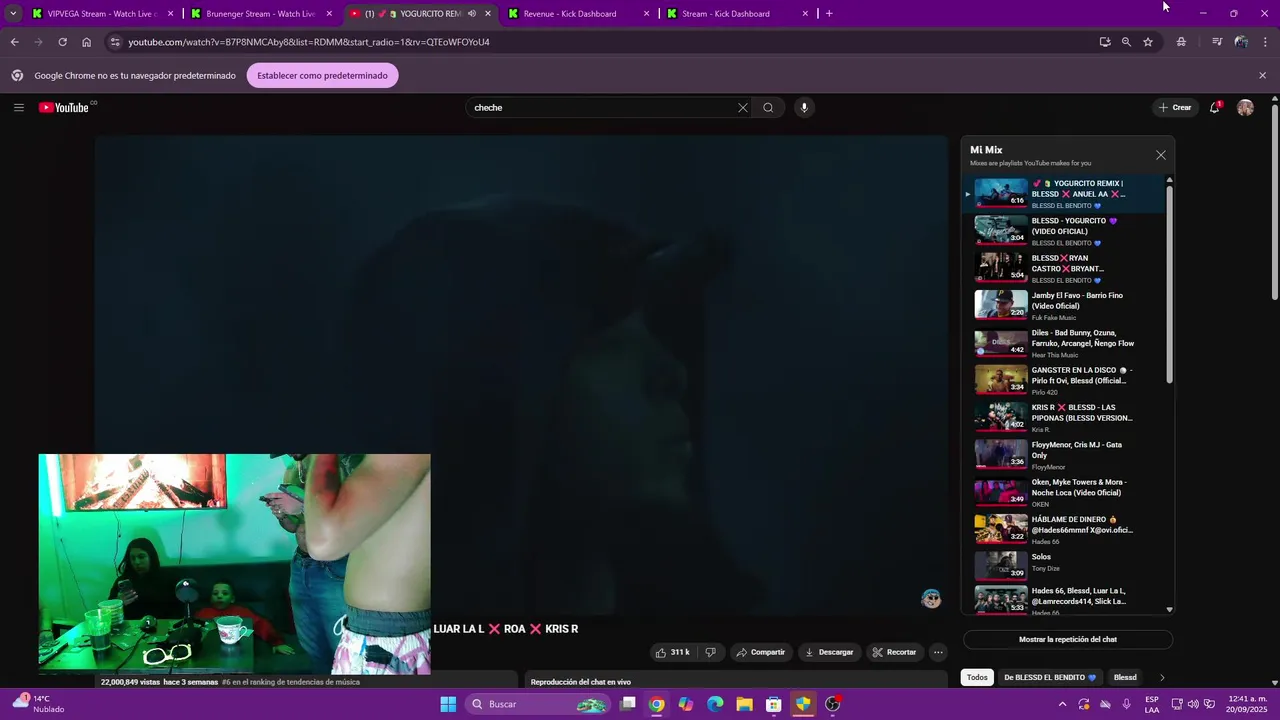Image resolution: width=1280 pixels, height=720 pixels.
Task: Play Solos by Tony Dize
Action: pyautogui.click(x=1064, y=567)
